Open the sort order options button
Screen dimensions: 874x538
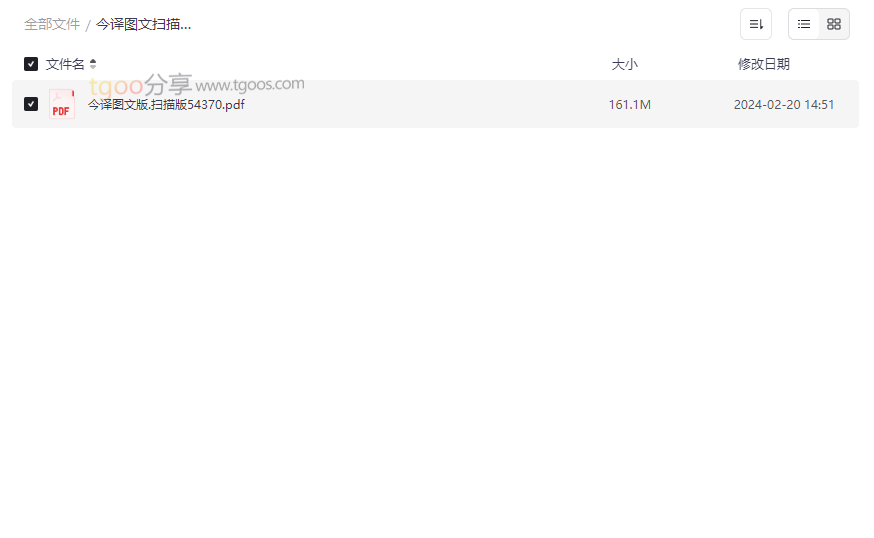coord(755,24)
